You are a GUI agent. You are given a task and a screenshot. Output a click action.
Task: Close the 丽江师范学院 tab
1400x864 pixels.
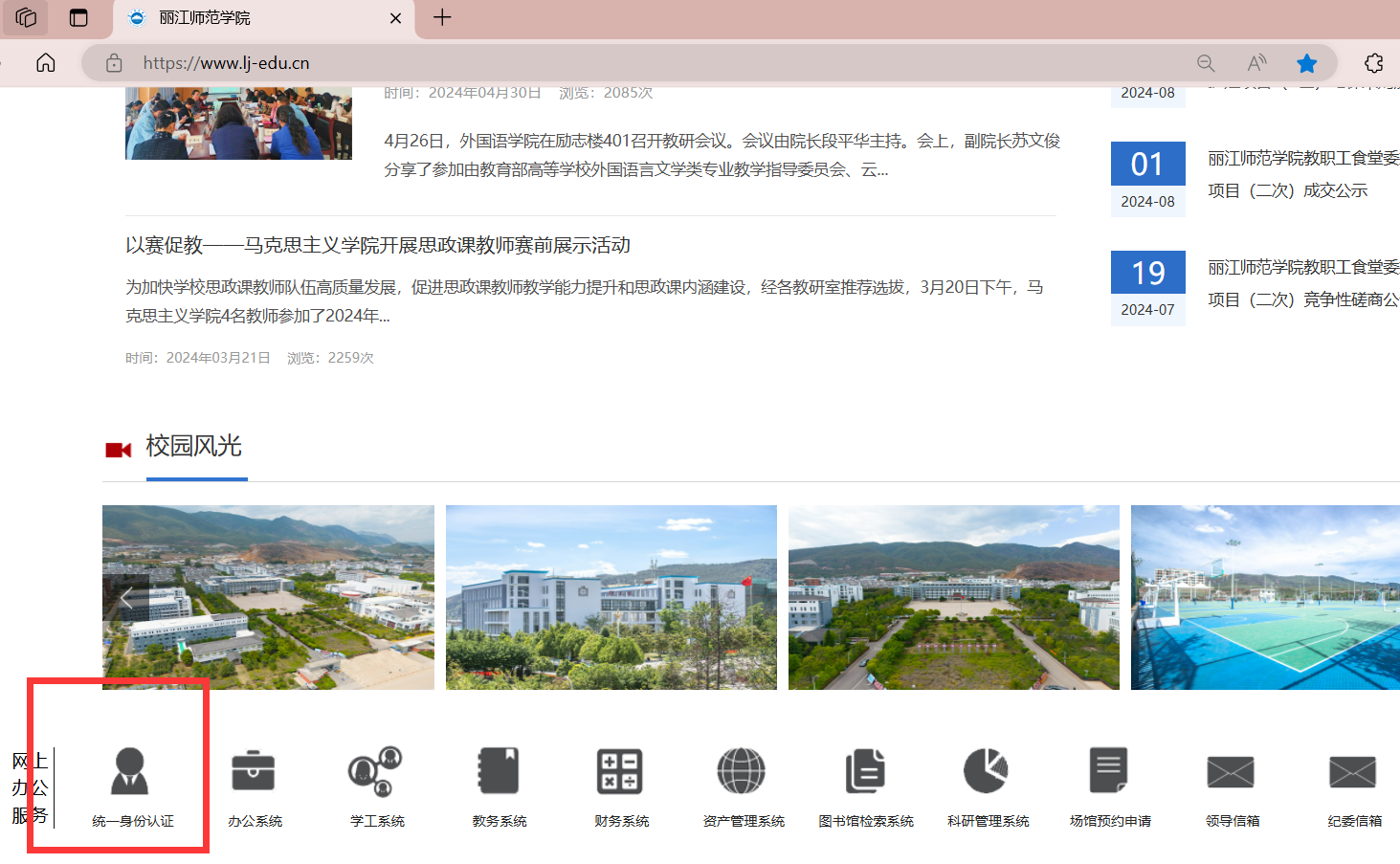[x=395, y=18]
